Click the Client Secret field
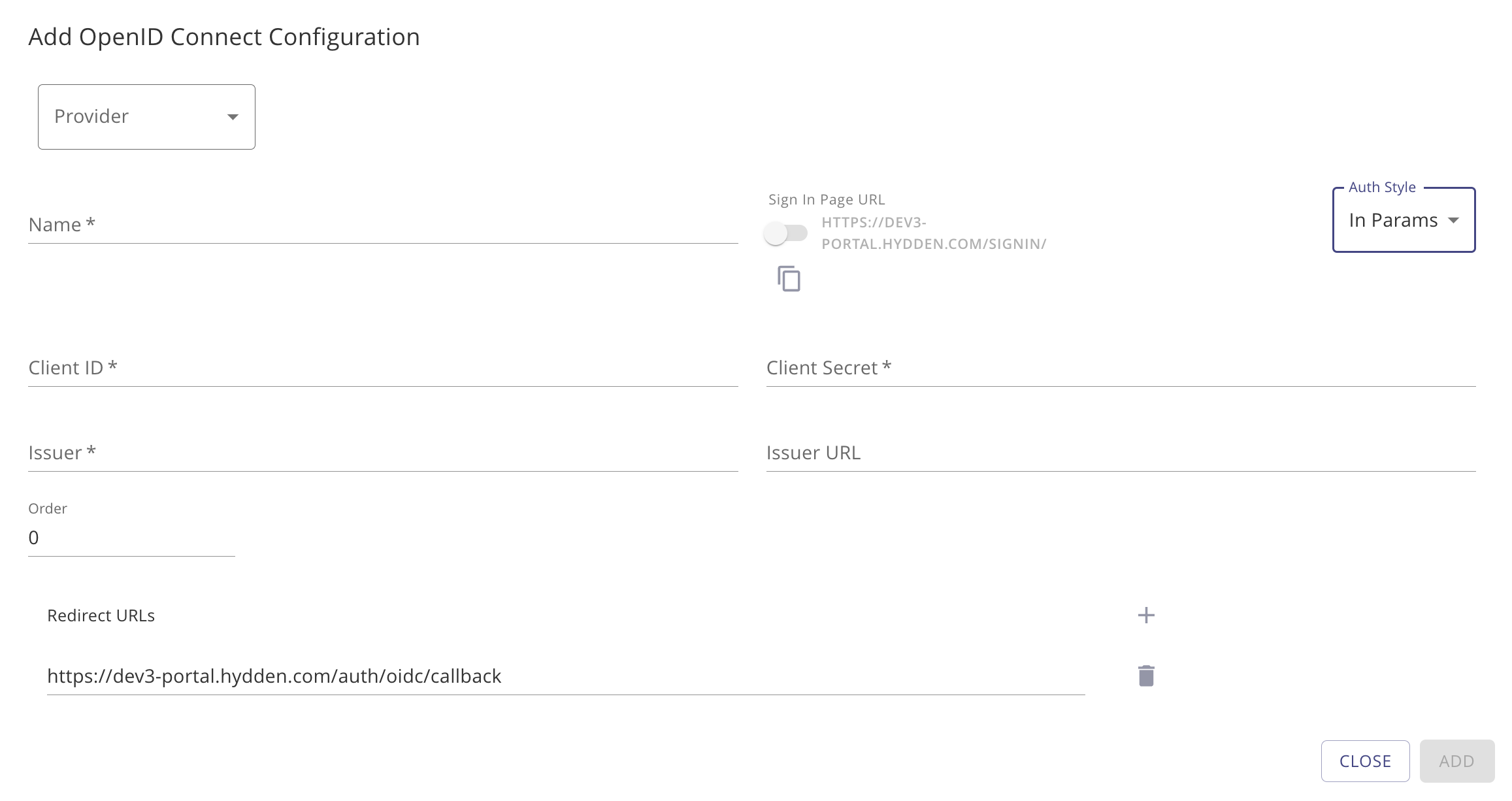The image size is (1512, 801). tap(1121, 367)
